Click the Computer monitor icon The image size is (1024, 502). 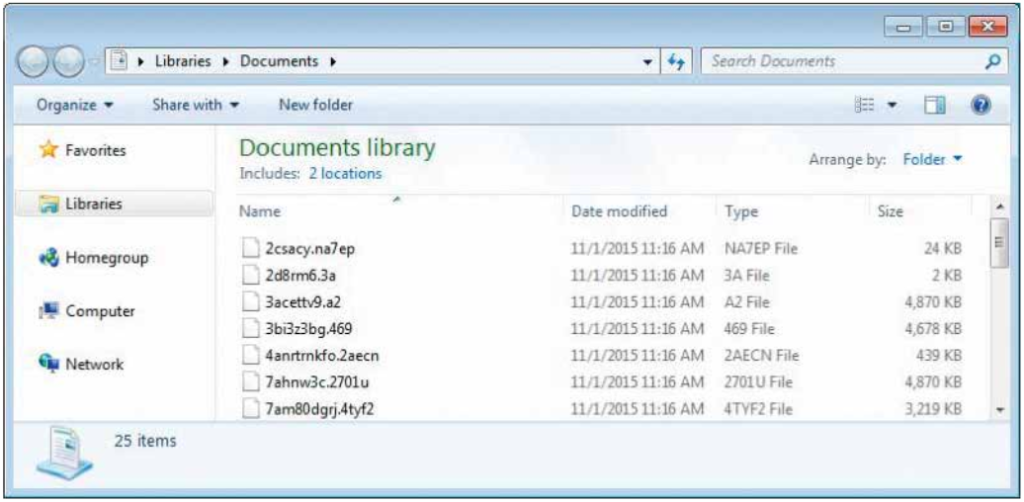click(48, 311)
